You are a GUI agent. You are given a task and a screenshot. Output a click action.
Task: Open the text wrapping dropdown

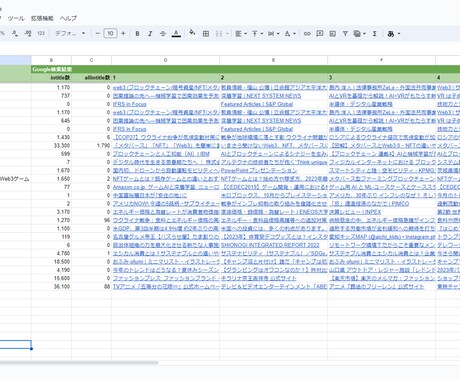[273, 34]
